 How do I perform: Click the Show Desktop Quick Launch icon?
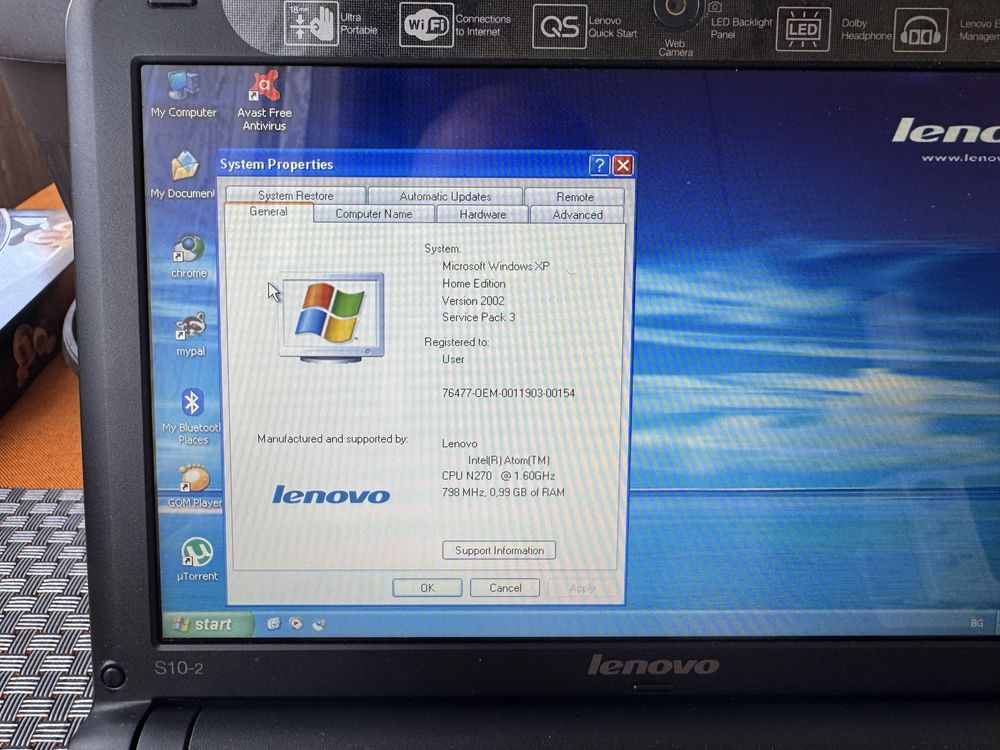(318, 624)
